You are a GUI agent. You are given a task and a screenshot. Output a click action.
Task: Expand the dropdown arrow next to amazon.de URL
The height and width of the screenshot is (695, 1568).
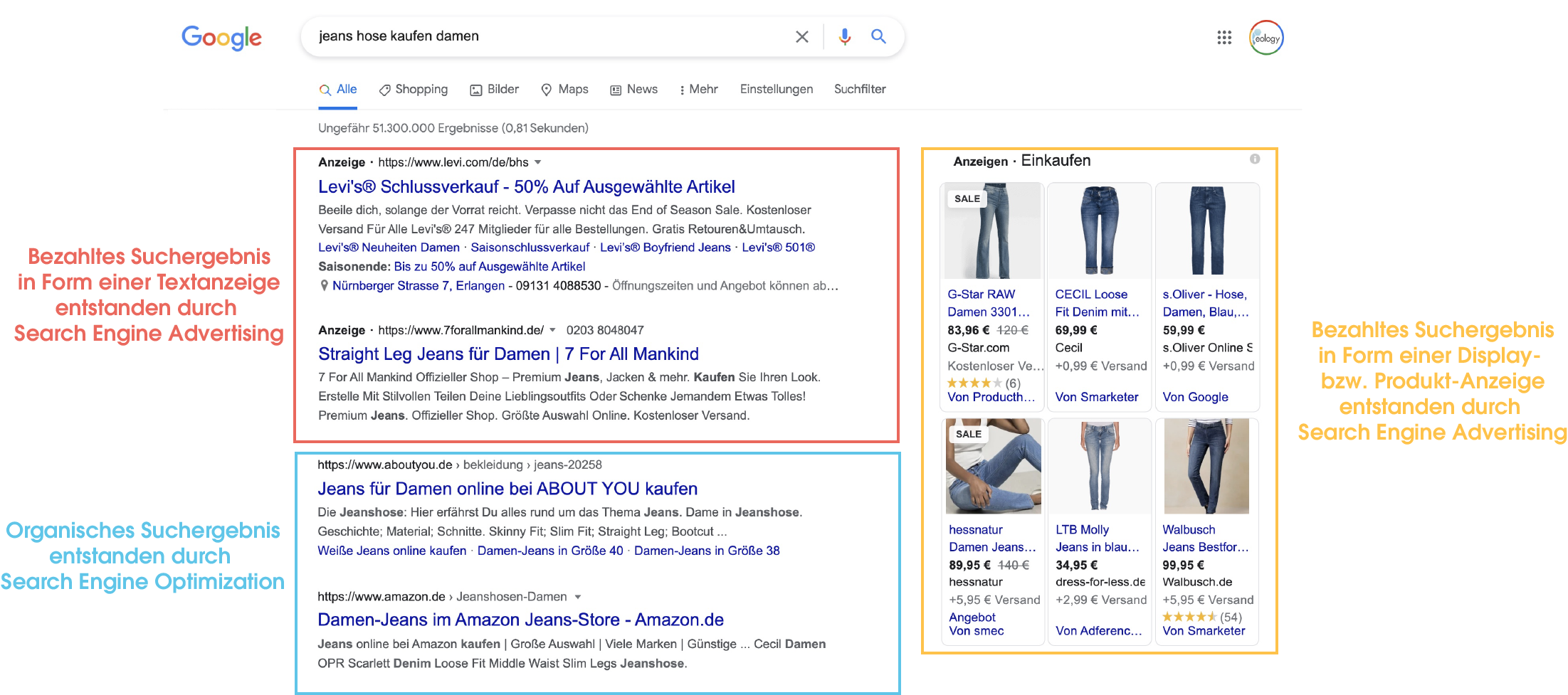pyautogui.click(x=578, y=597)
